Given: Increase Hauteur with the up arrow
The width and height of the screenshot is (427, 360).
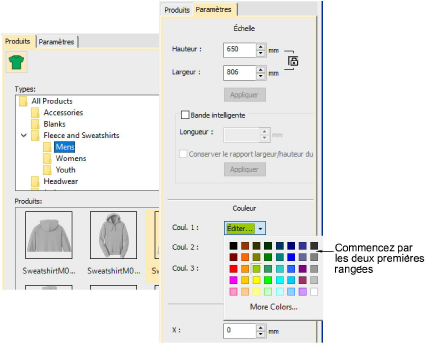Looking at the screenshot, I should coord(261,47).
